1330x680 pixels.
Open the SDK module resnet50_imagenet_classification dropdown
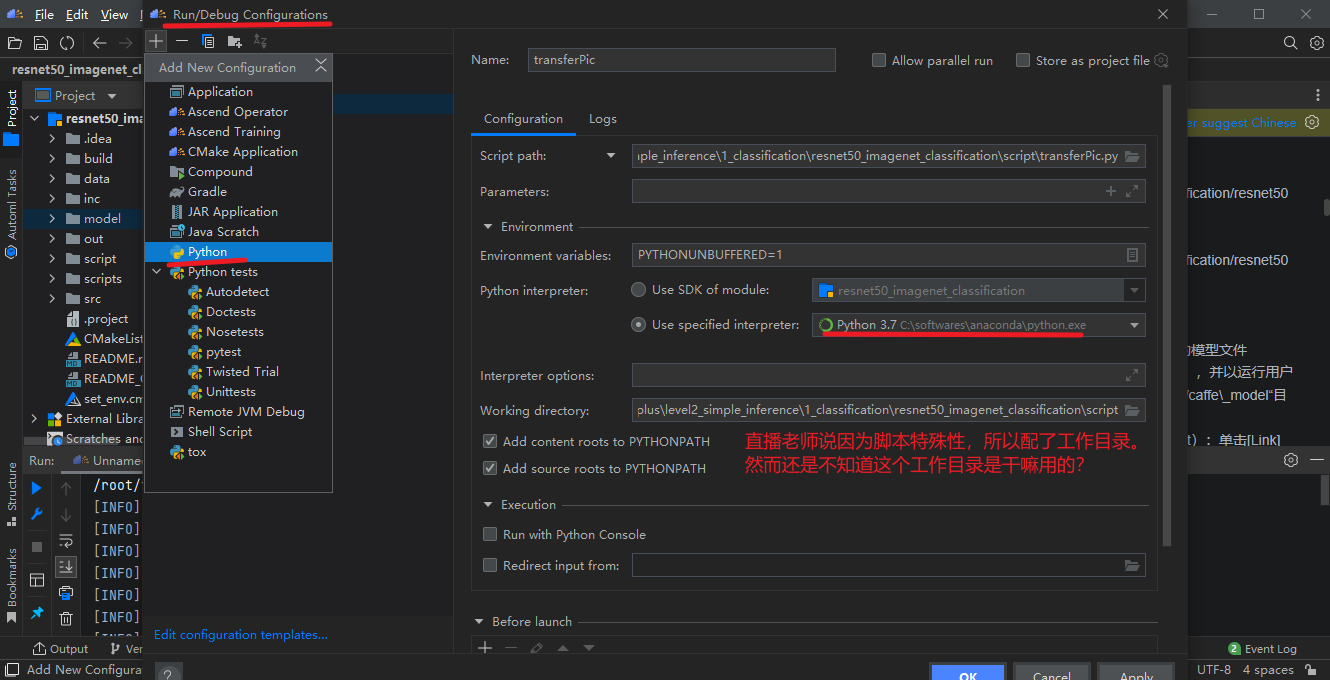pyautogui.click(x=1135, y=291)
